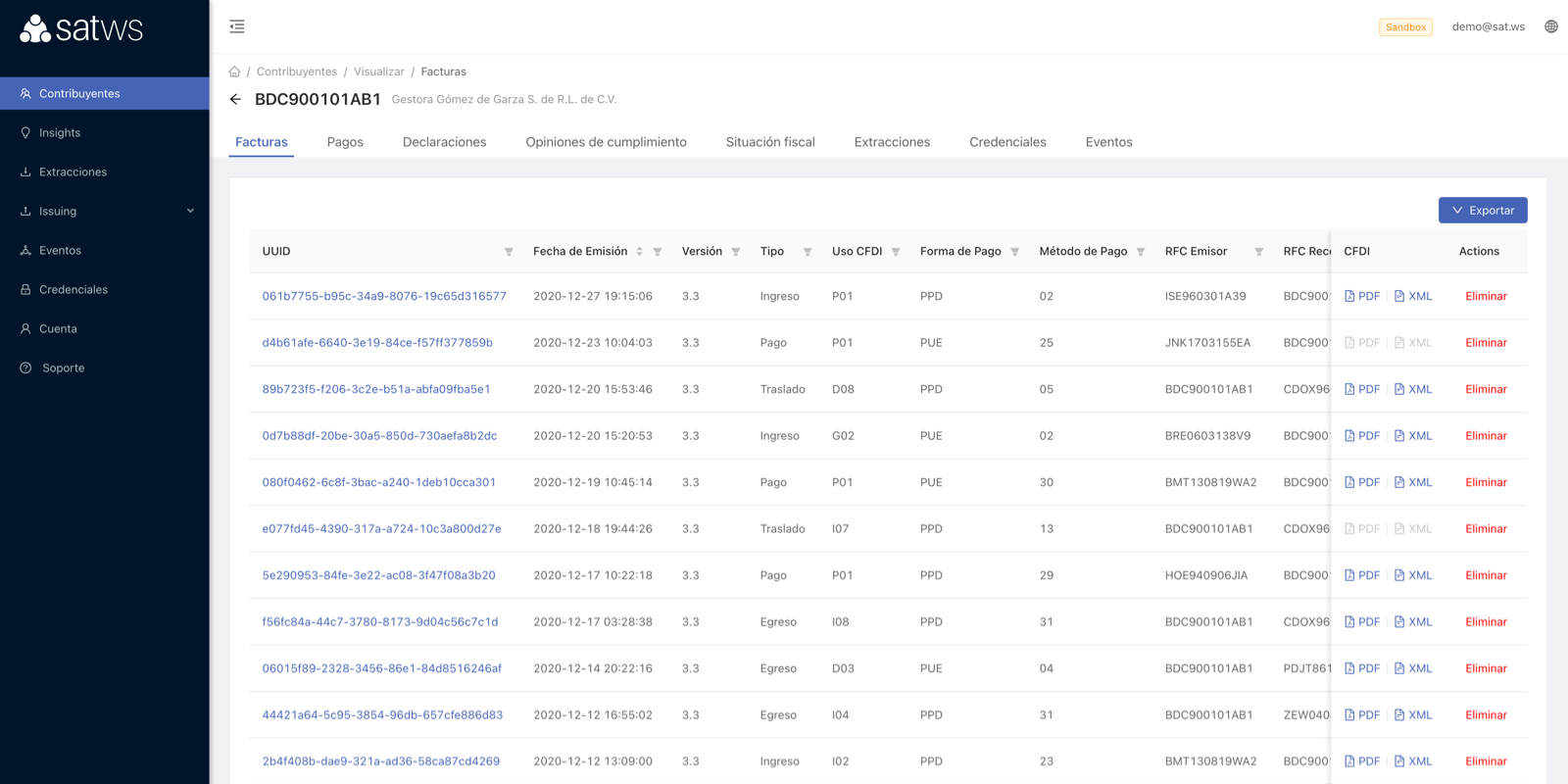Open the Exportar dropdown button
This screenshot has height=784, width=1568.
coord(1482,210)
